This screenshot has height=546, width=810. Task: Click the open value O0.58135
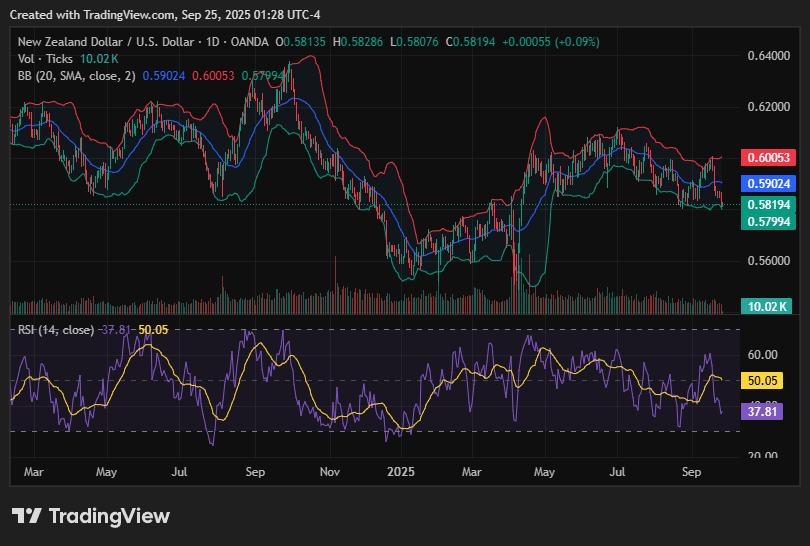(300, 42)
